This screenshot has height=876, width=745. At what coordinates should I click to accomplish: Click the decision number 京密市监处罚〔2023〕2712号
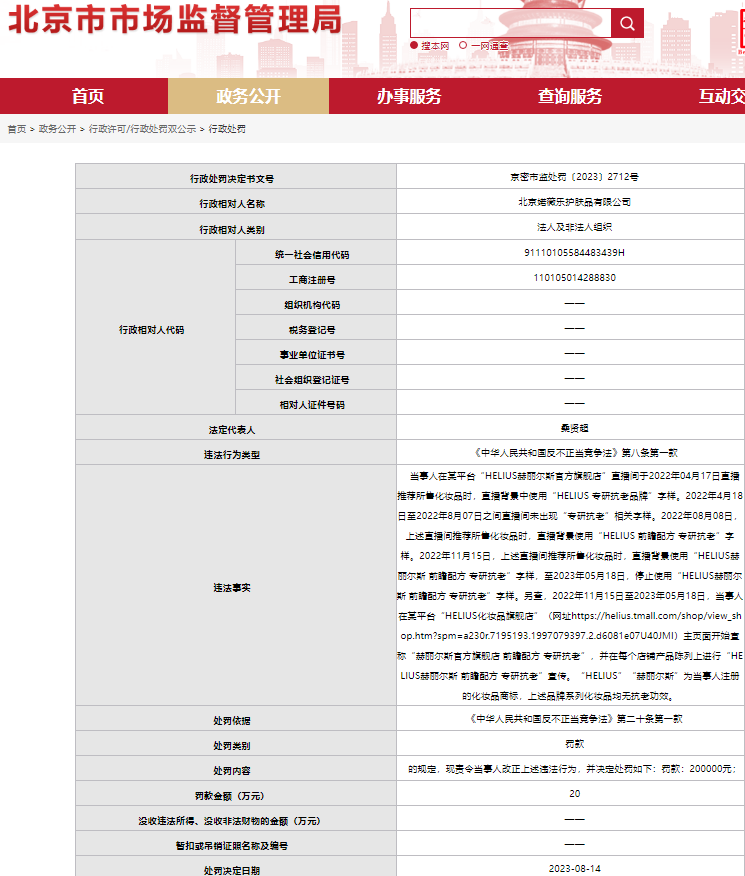click(574, 177)
